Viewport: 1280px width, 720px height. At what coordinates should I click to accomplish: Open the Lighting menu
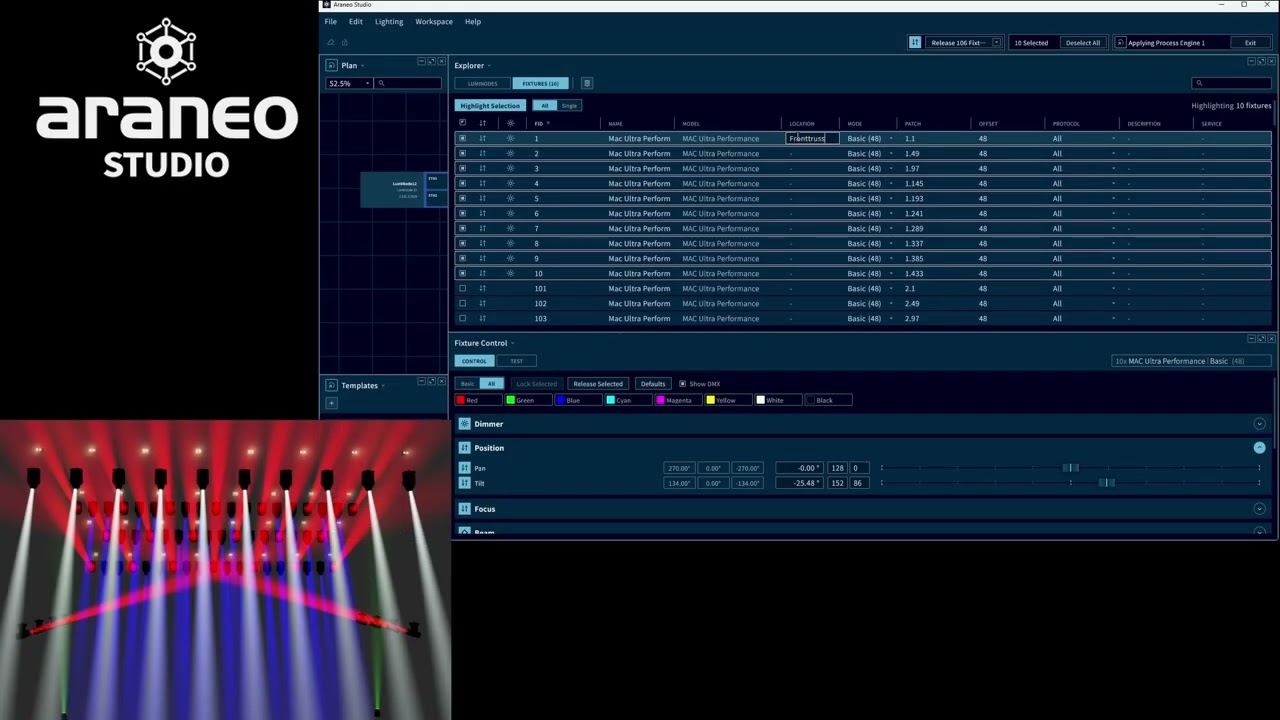[x=389, y=22]
